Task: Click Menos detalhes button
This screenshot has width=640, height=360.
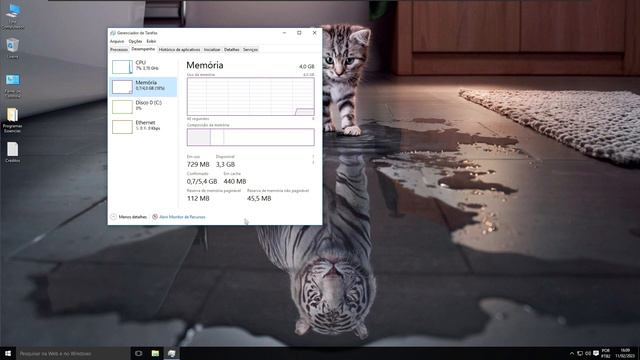Action: 129,217
